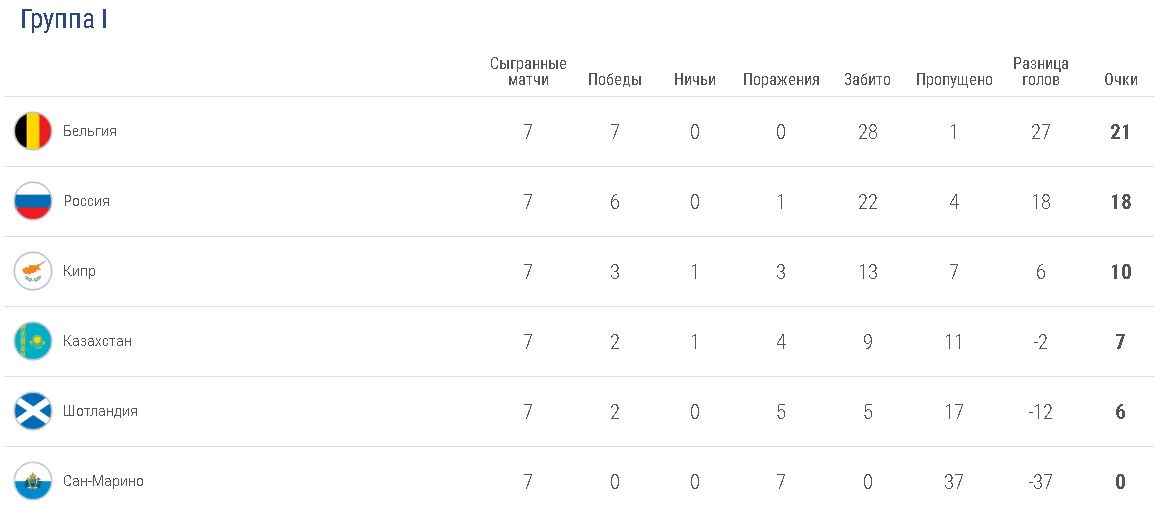Click the Разница голов column header

coord(1040,71)
